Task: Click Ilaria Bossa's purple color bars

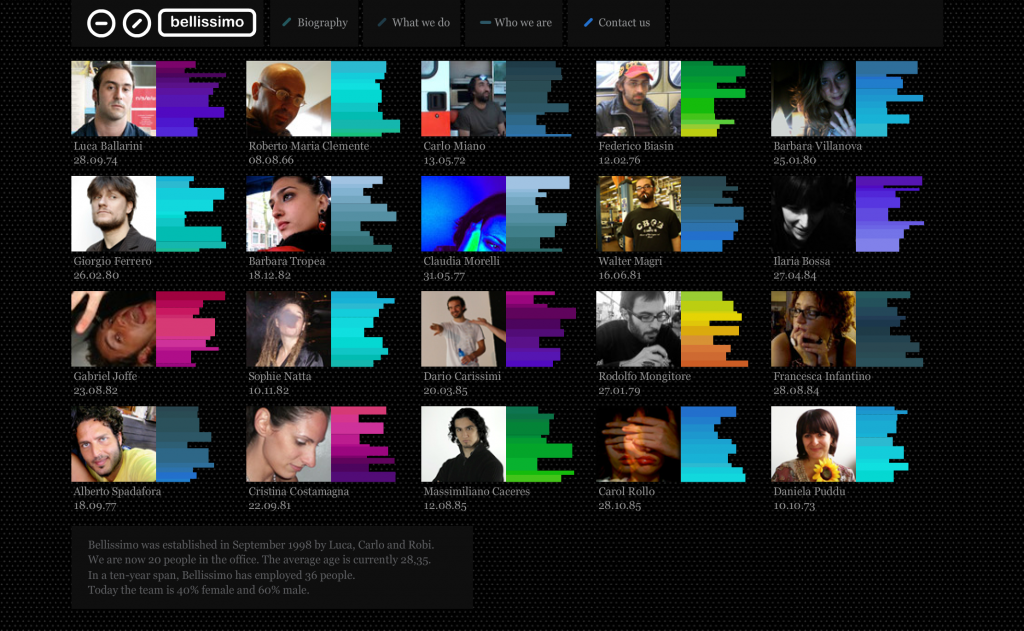Action: tap(888, 214)
